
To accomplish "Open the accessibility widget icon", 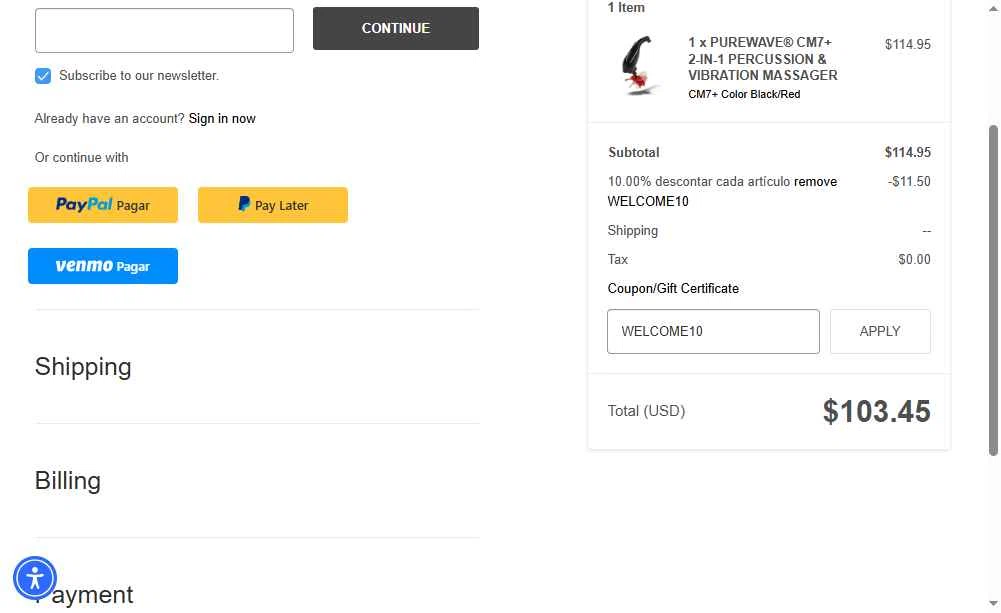I will [35, 579].
